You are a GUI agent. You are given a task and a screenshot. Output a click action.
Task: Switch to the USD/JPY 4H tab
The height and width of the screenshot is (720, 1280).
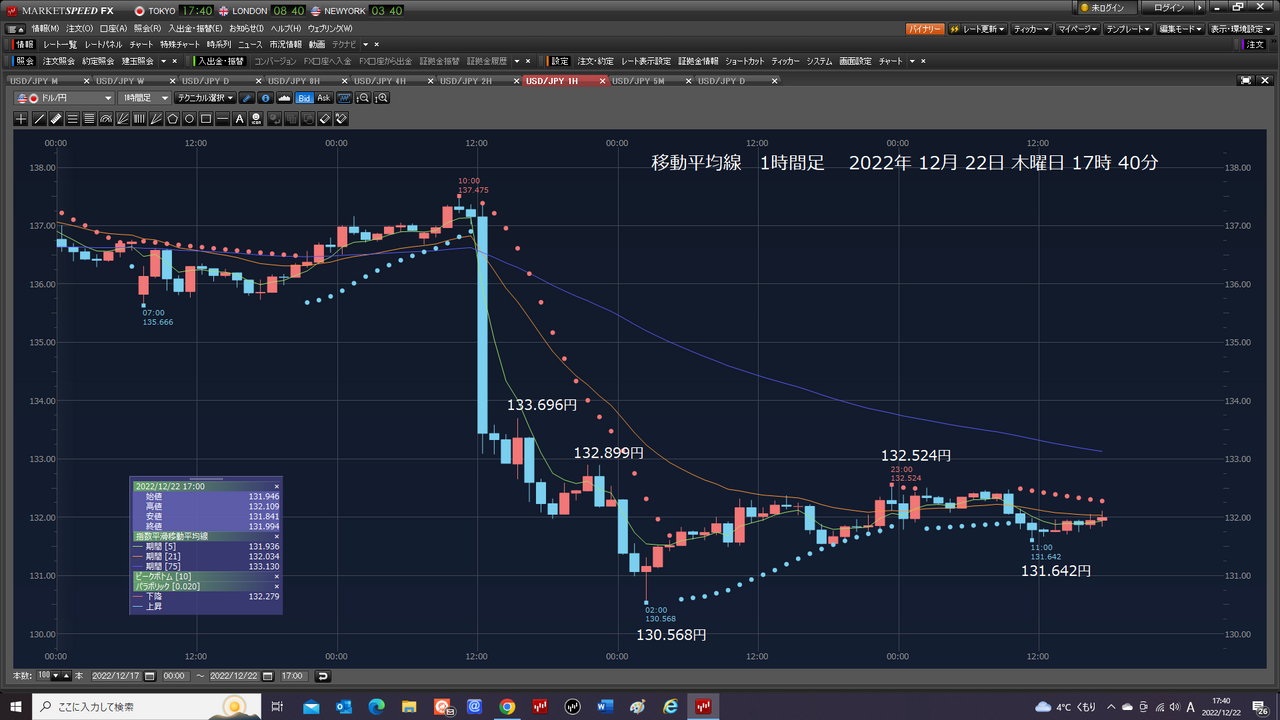click(380, 80)
